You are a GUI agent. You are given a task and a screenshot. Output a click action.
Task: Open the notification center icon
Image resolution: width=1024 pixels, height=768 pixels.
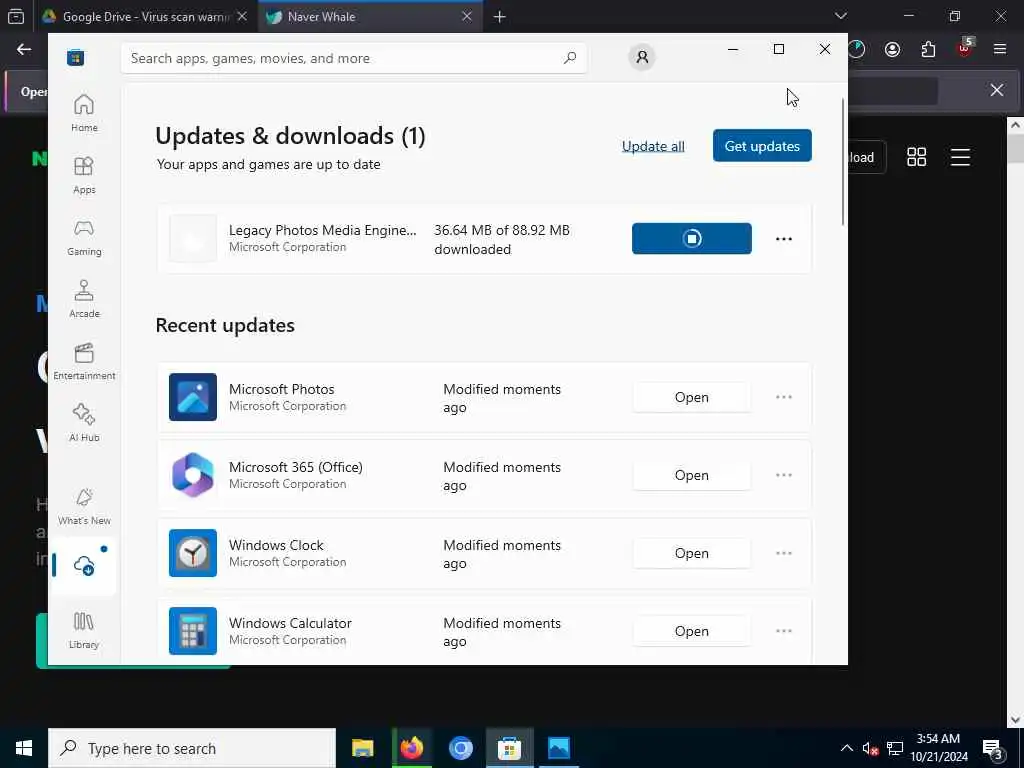(x=993, y=749)
